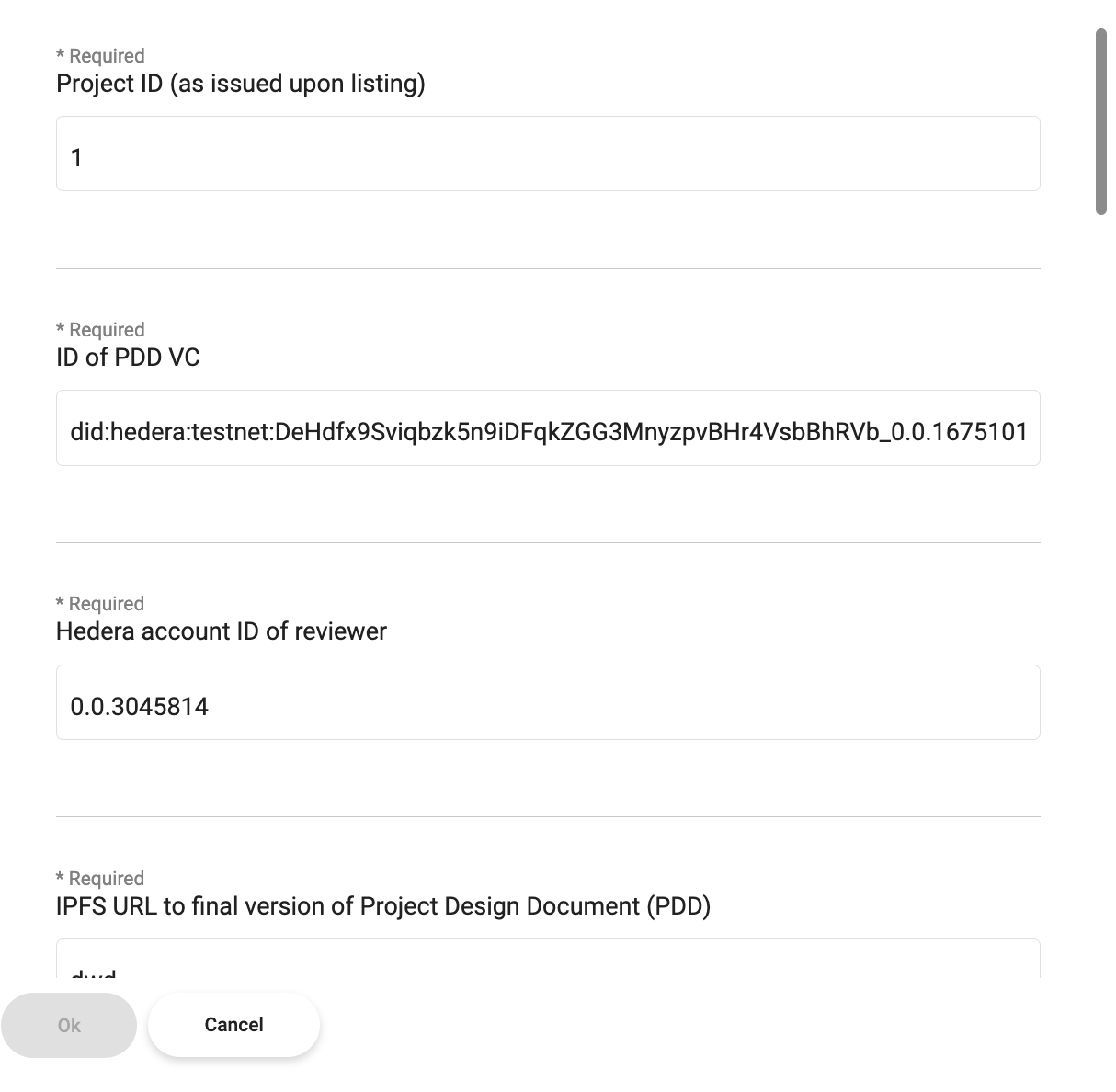
Task: Click the greyed-out Ok button
Action: (69, 1025)
